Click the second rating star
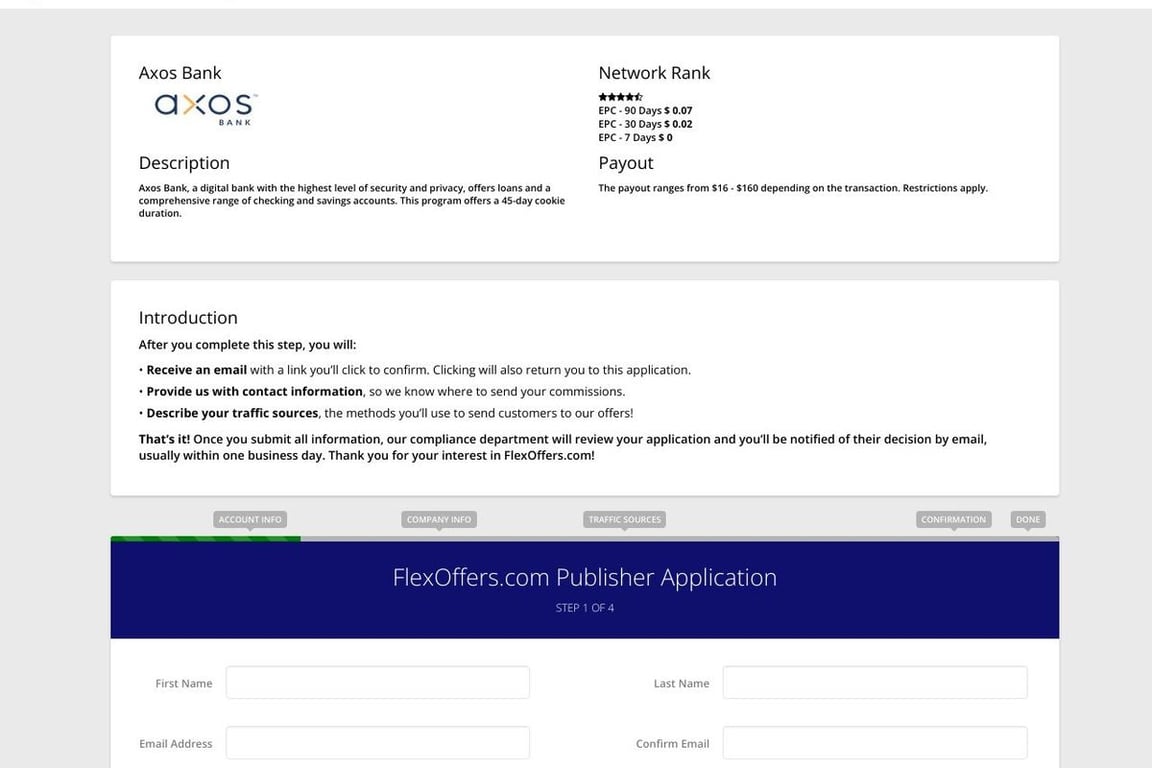This screenshot has width=1152, height=768. click(x=612, y=96)
